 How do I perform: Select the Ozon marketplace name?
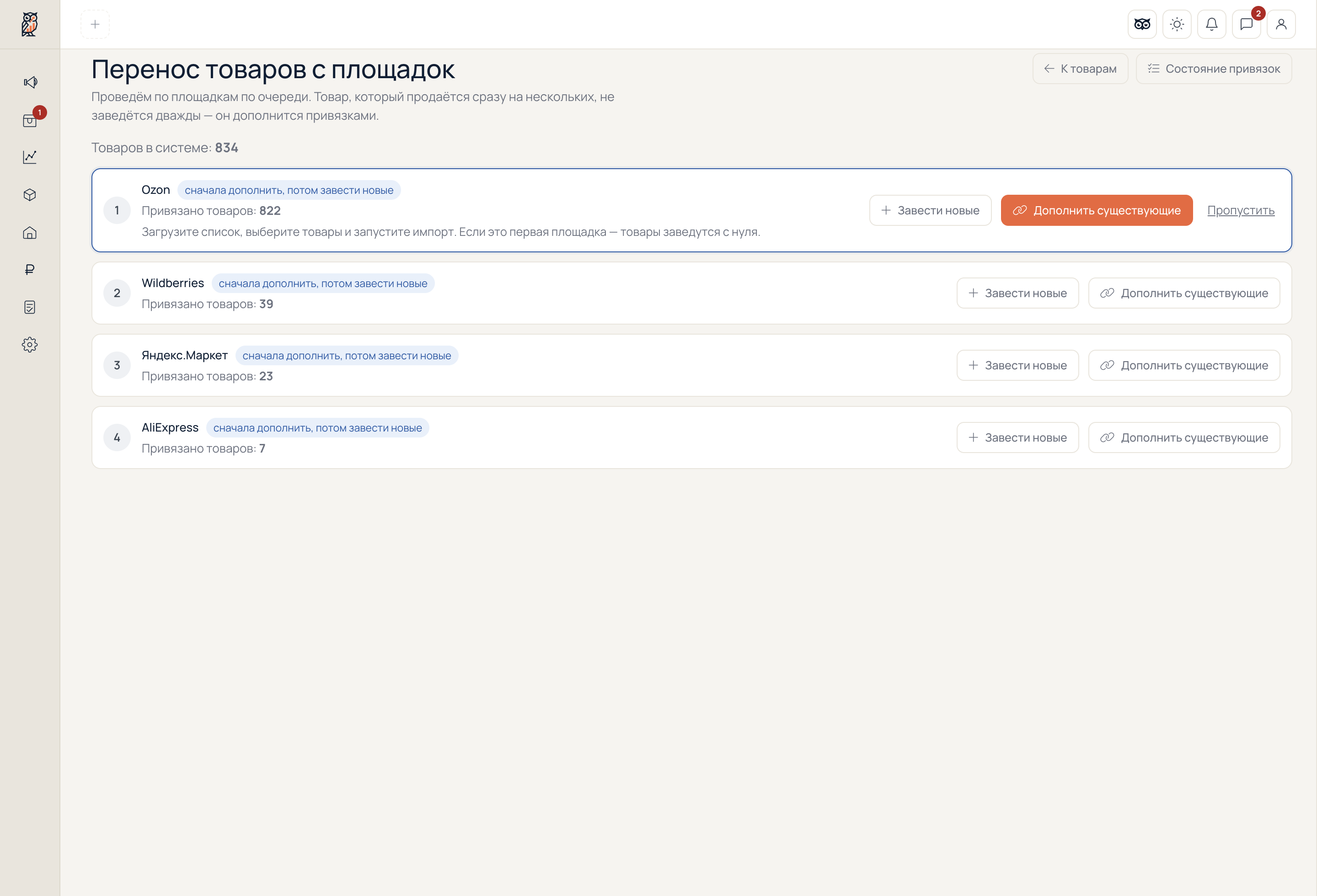156,190
